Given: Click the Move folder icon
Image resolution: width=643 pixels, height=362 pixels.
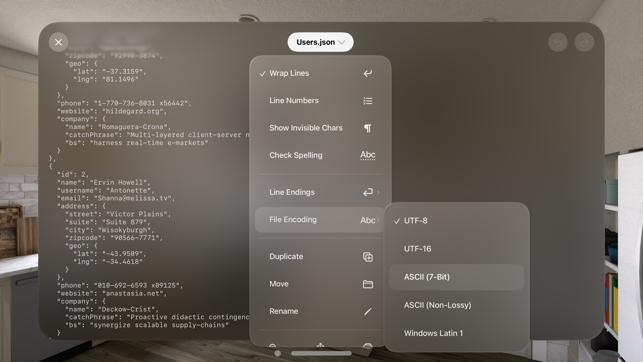Looking at the screenshot, I should [368, 284].
